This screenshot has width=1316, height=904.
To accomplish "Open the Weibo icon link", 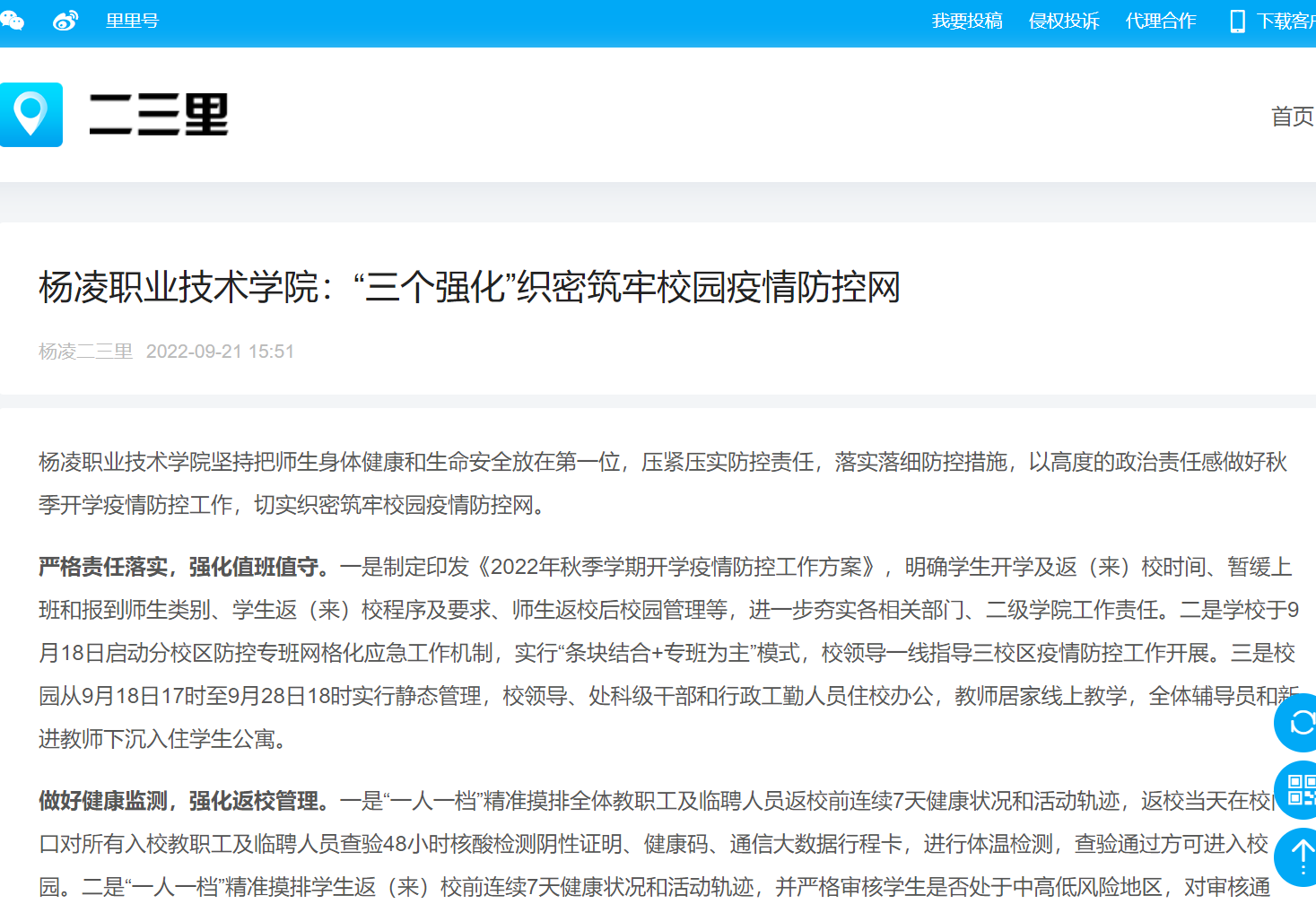I will click(65, 21).
